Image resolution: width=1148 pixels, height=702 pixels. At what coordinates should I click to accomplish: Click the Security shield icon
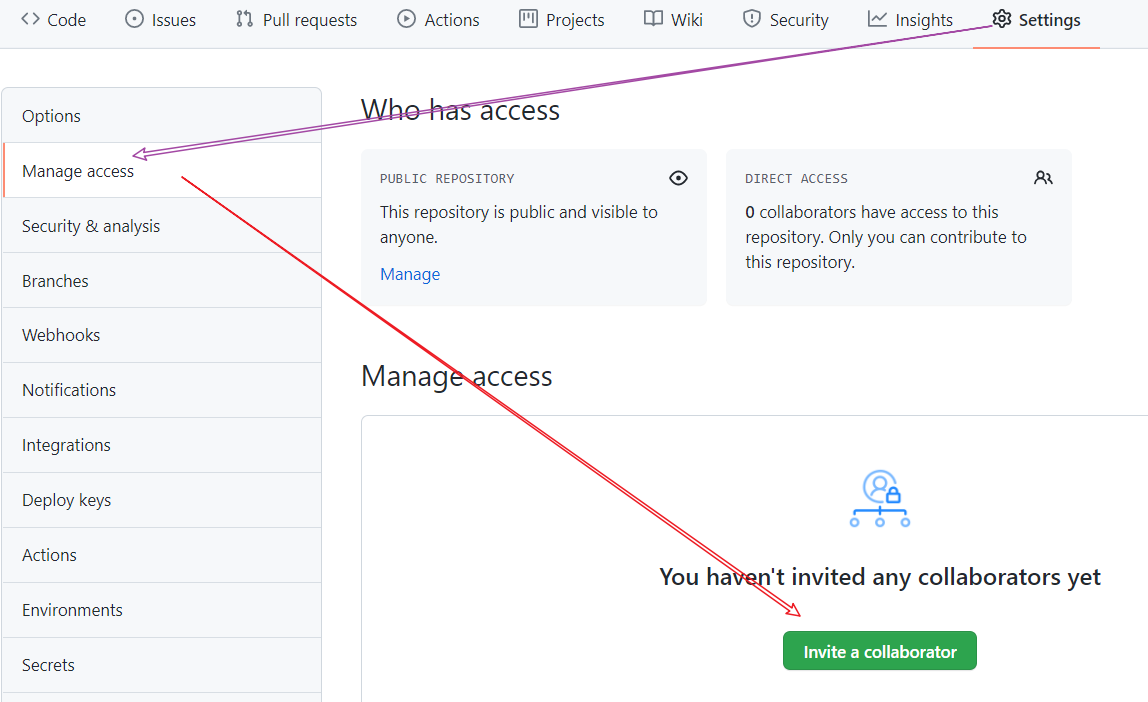(752, 19)
